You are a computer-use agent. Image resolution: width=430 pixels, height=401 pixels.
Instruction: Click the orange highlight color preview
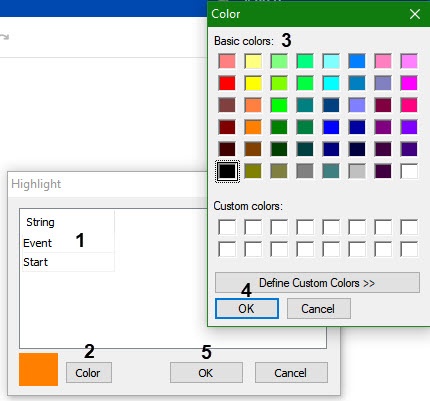pyautogui.click(x=39, y=369)
